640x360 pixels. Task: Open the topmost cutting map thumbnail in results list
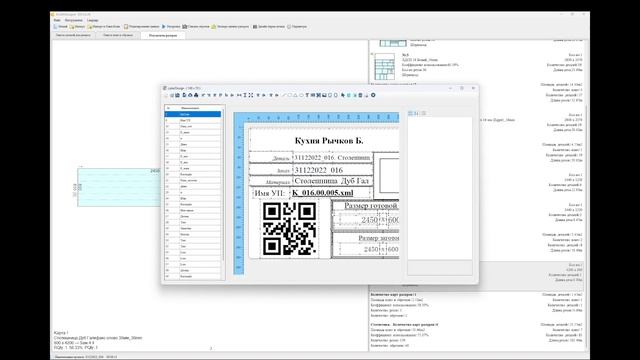[x=393, y=42]
